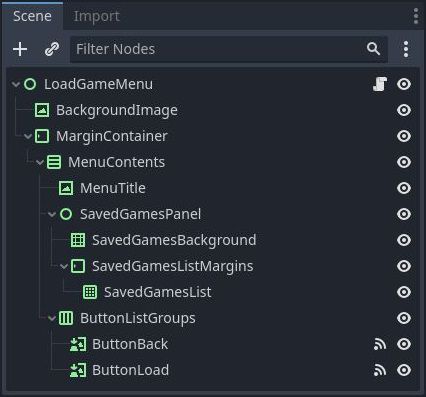
Task: Collapse SavedGamesListMargins children
Action: (64, 266)
